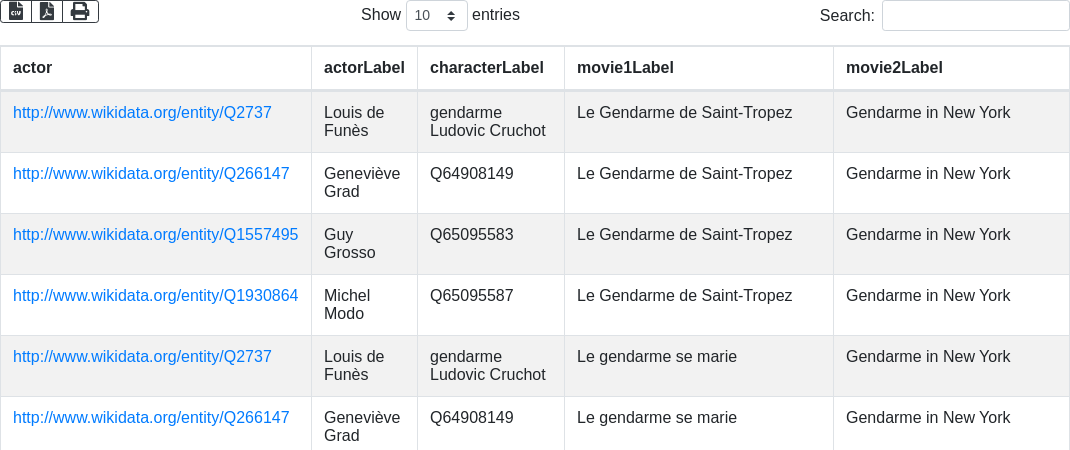The height and width of the screenshot is (450, 1070).
Task: Open first Q2737 Wikidata entity link
Action: [142, 113]
